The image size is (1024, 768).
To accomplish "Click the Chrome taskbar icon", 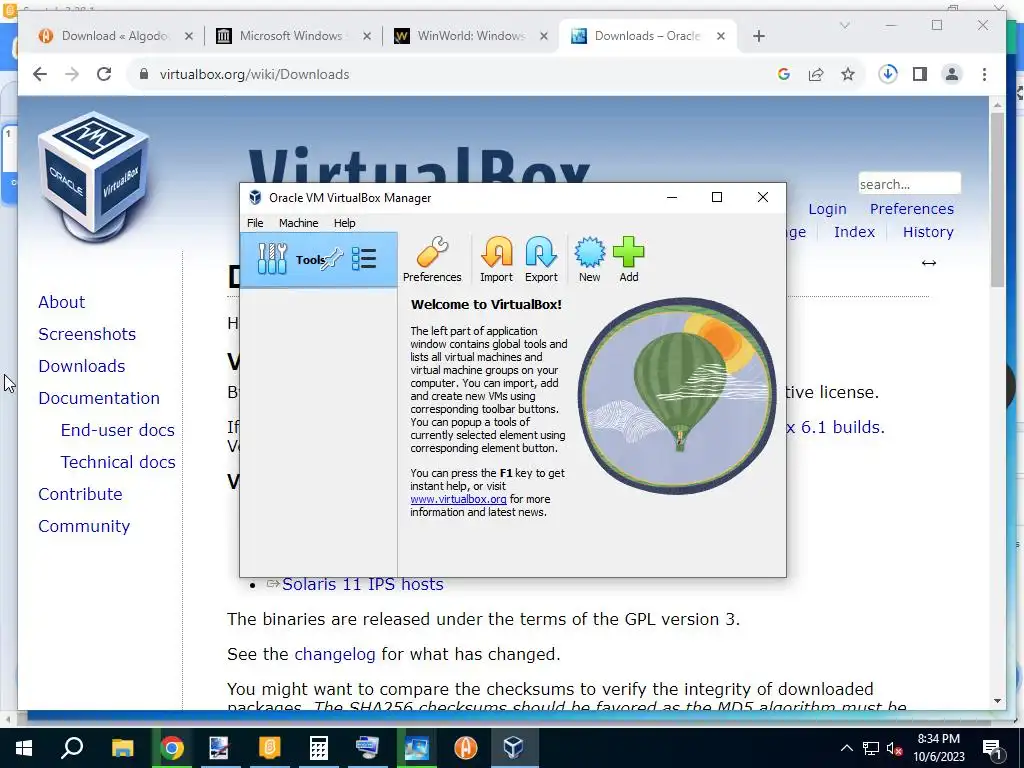I will coord(172,748).
